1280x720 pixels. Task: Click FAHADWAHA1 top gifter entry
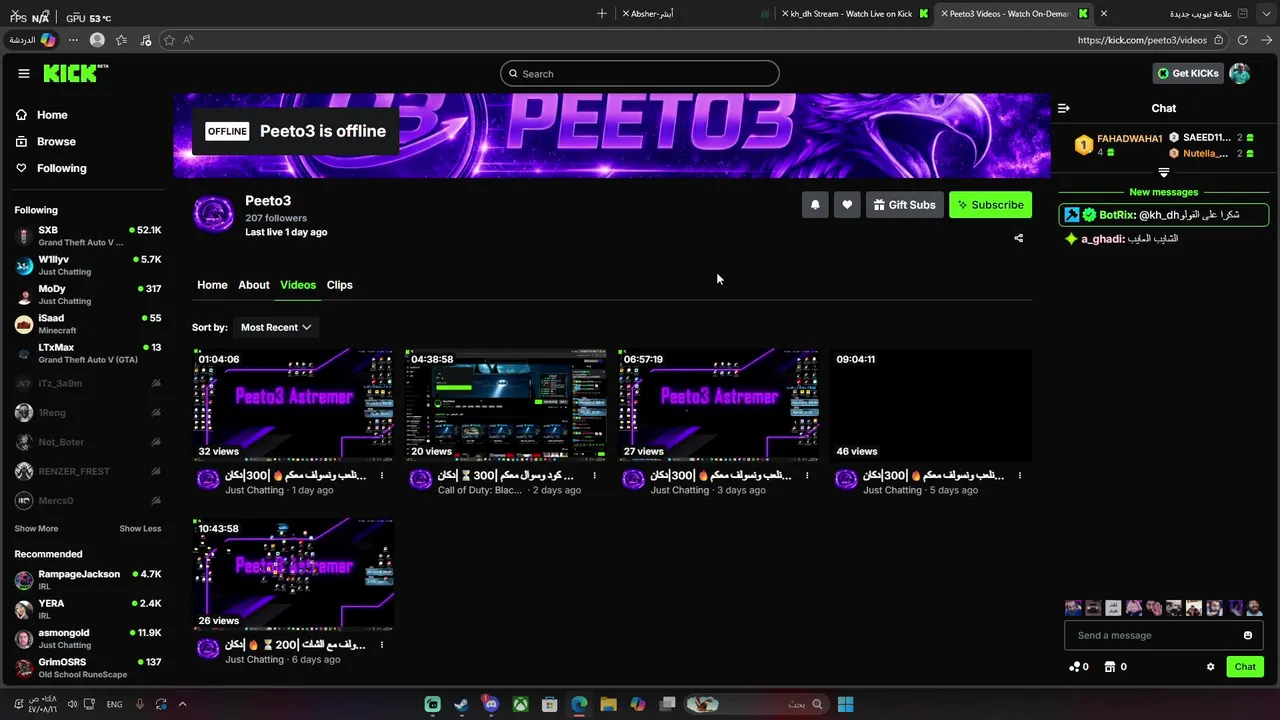tap(1118, 145)
